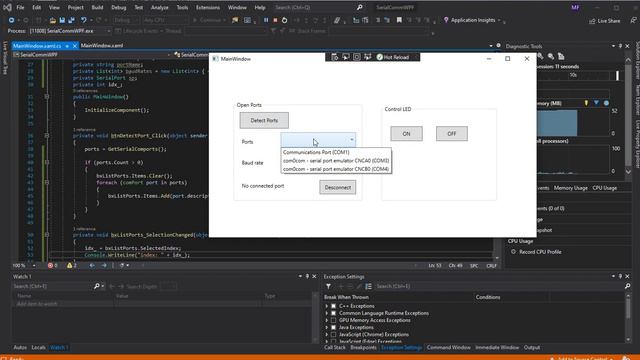
Task: Click the Open File folder icon
Action: point(53,20)
